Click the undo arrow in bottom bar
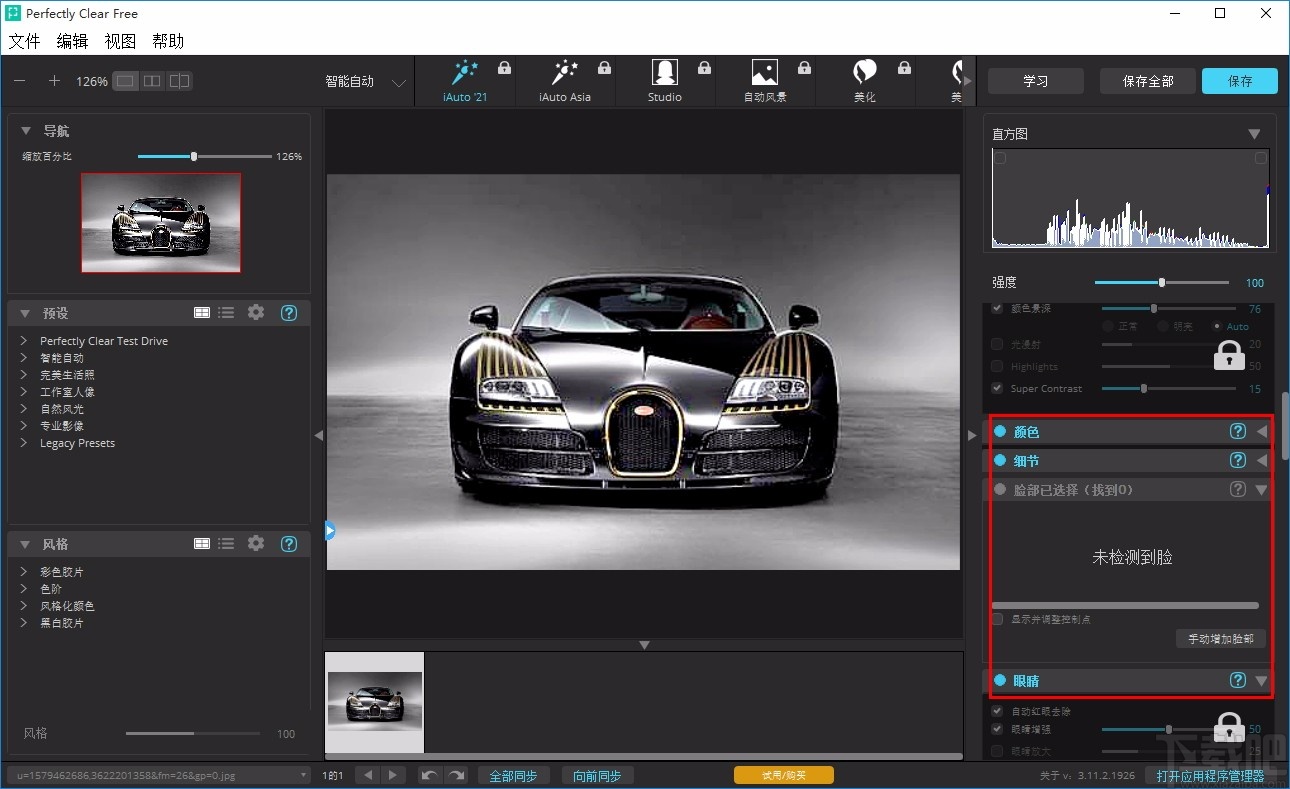 (x=430, y=775)
